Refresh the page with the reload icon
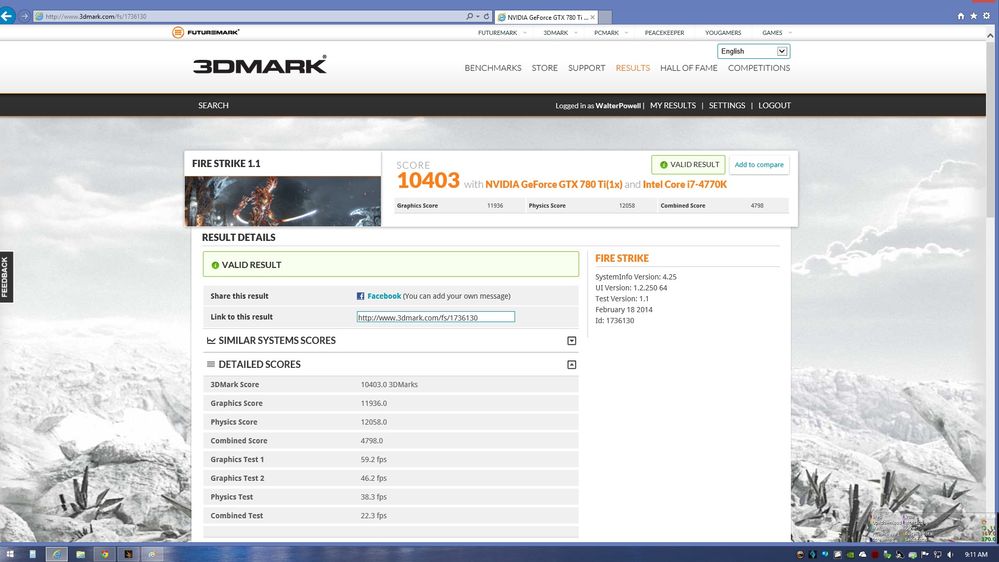This screenshot has width=999, height=562. (486, 16)
